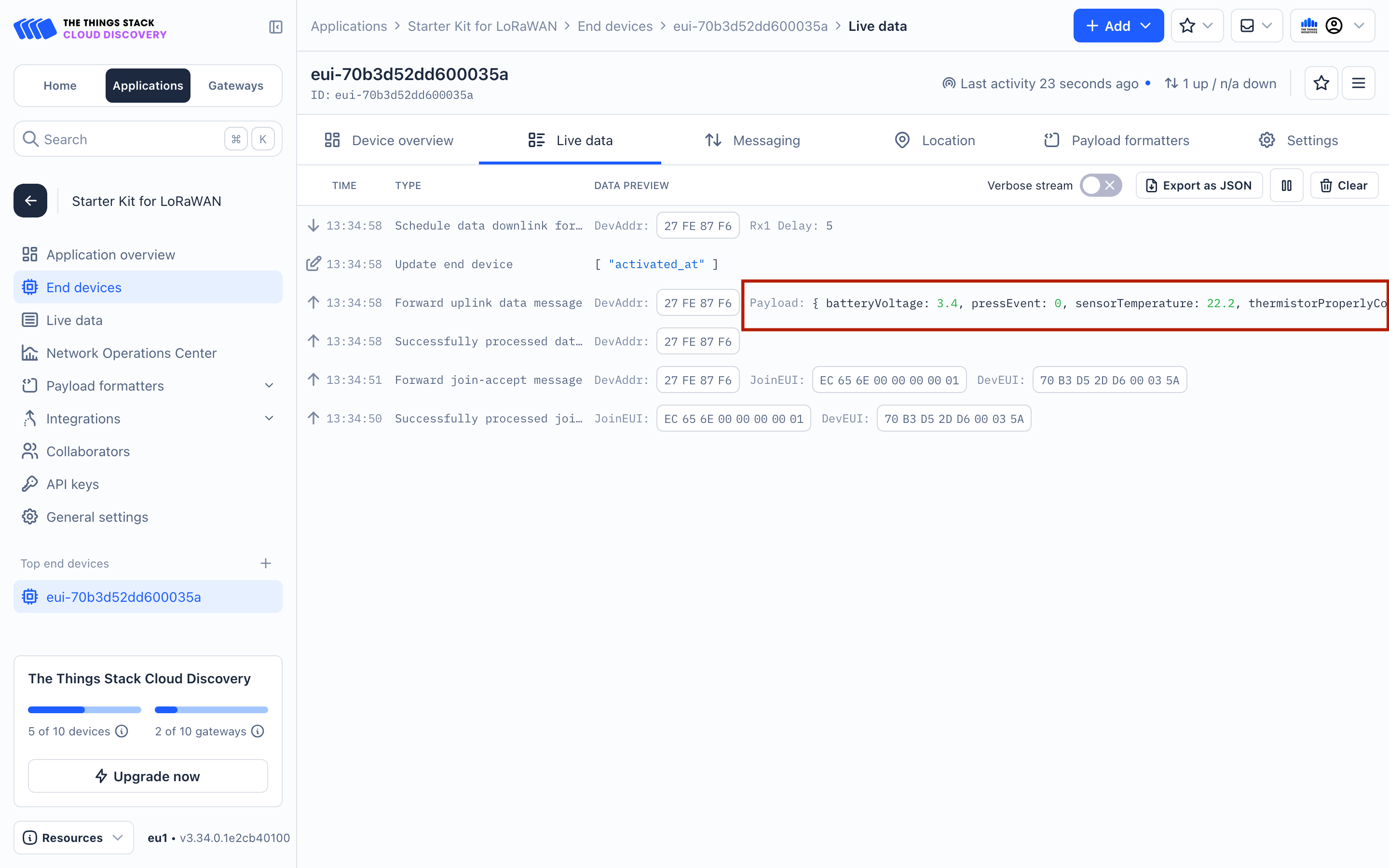
Task: Click the devices usage progress bar
Action: point(84,709)
